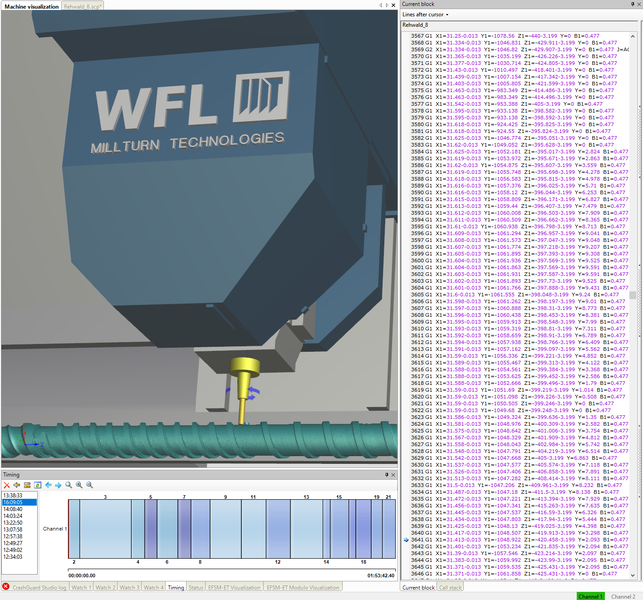
Task: Close the Machine visualization document tab
Action: pyautogui.click(x=393, y=5)
